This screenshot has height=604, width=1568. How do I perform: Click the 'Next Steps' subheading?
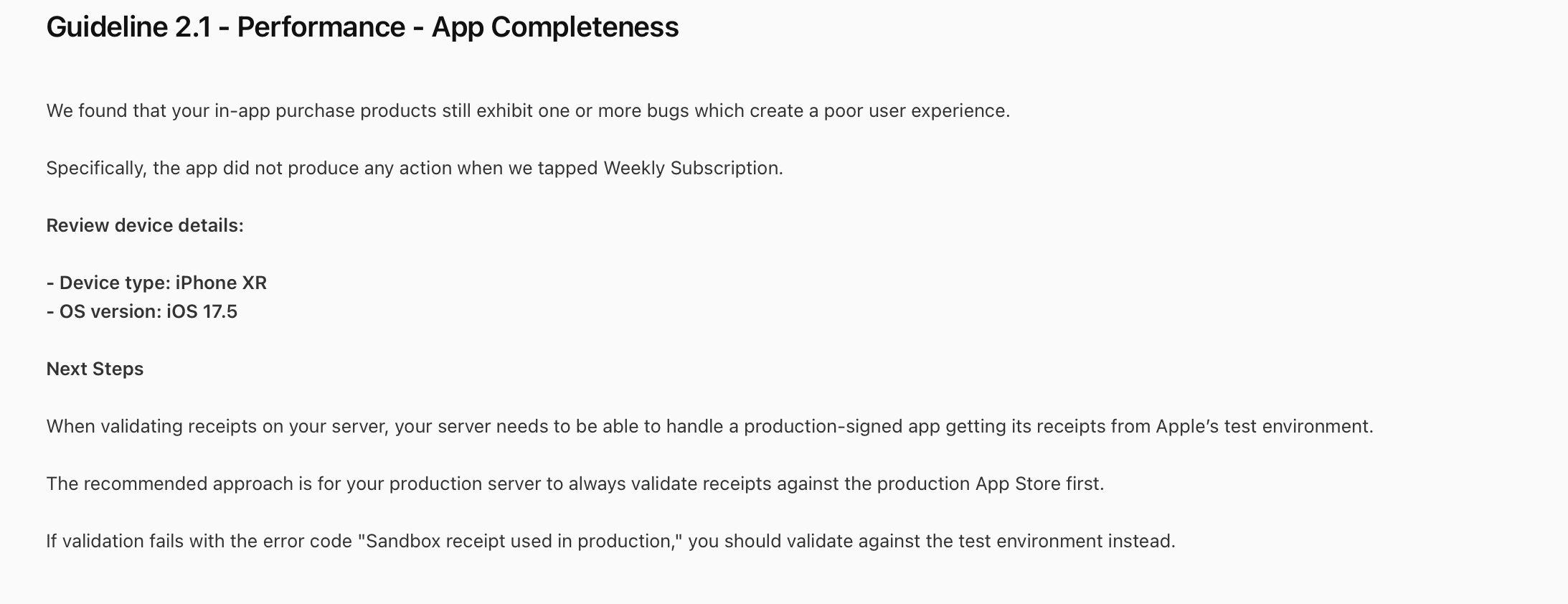95,369
